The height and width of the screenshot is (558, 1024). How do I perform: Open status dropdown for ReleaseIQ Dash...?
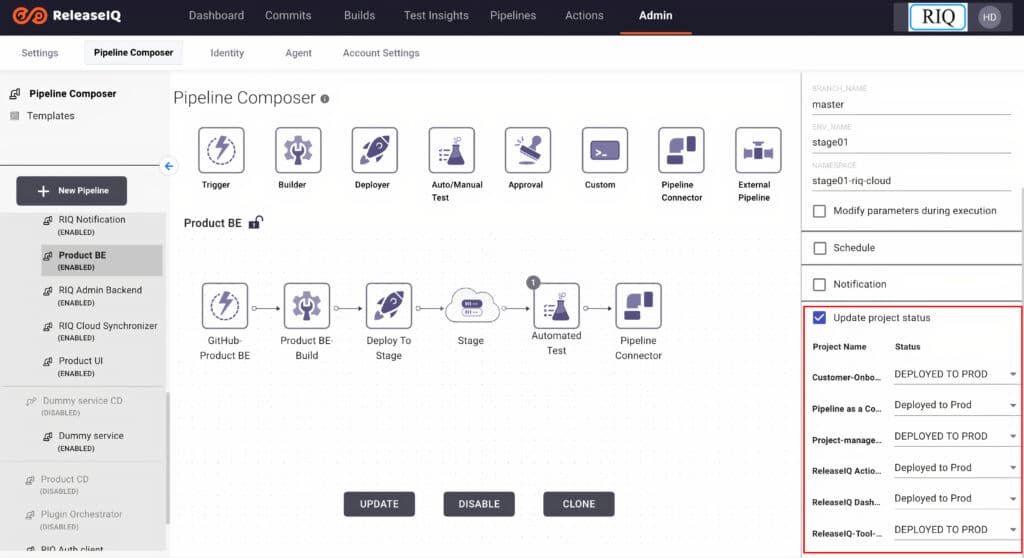click(955, 499)
